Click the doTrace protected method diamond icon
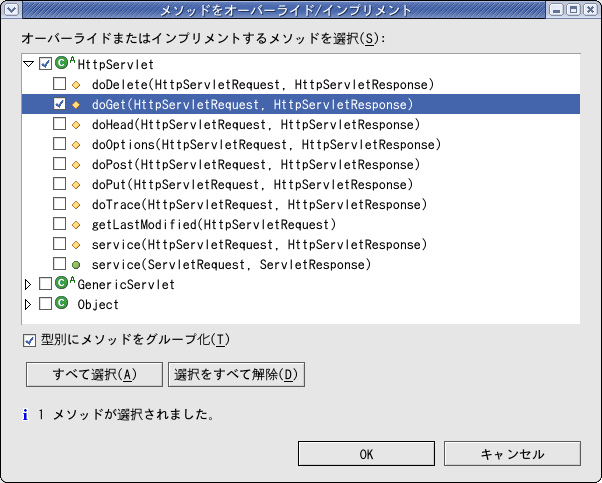602x483 pixels. (x=76, y=205)
